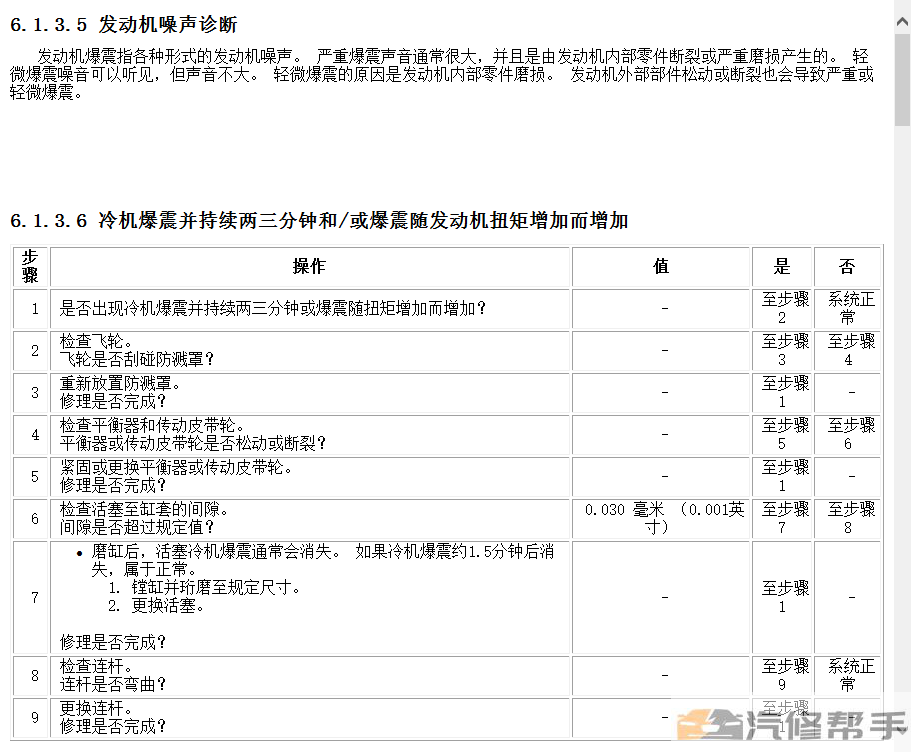Click '至步骤 1' in the step 3 row
The height and width of the screenshot is (752, 911).
click(785, 392)
